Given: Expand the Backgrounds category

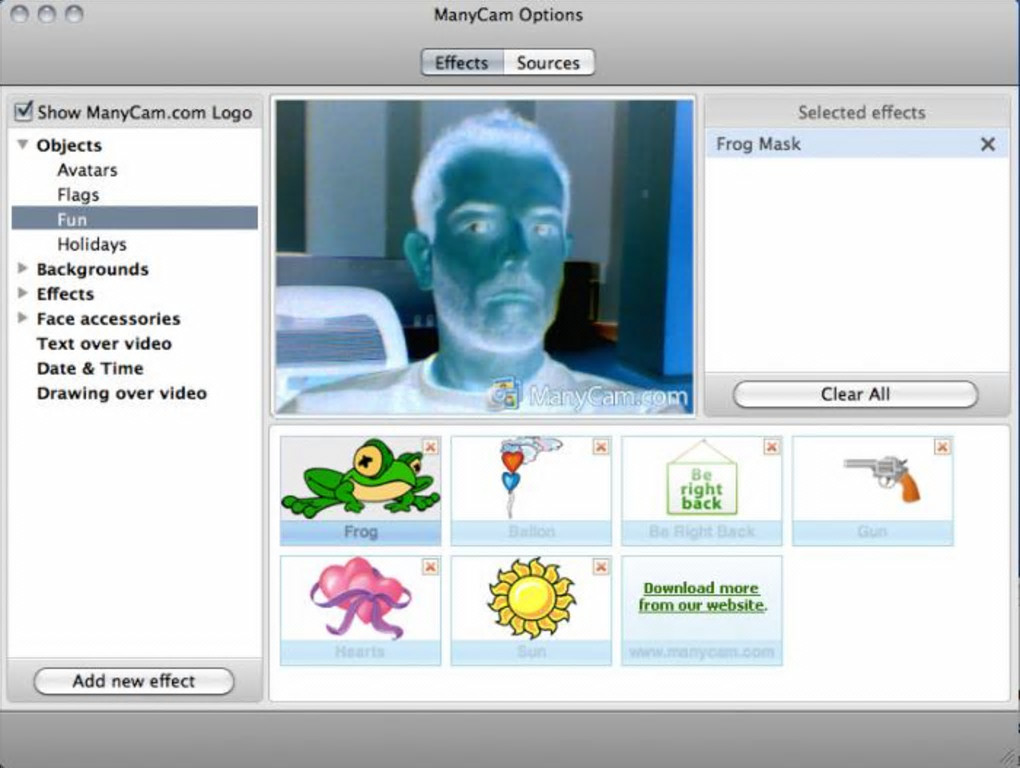Looking at the screenshot, I should 23,268.
